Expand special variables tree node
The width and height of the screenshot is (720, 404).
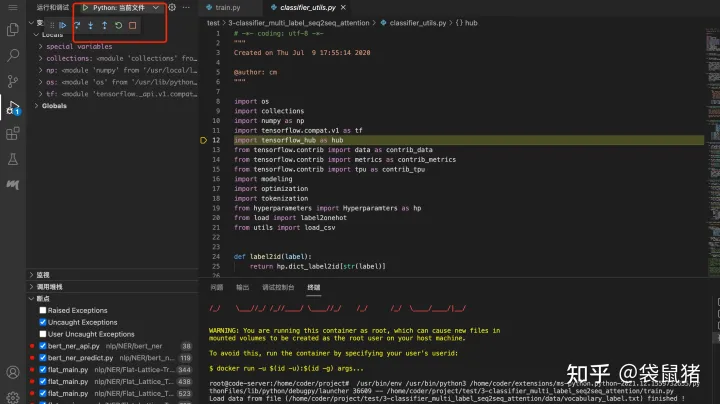pos(41,46)
